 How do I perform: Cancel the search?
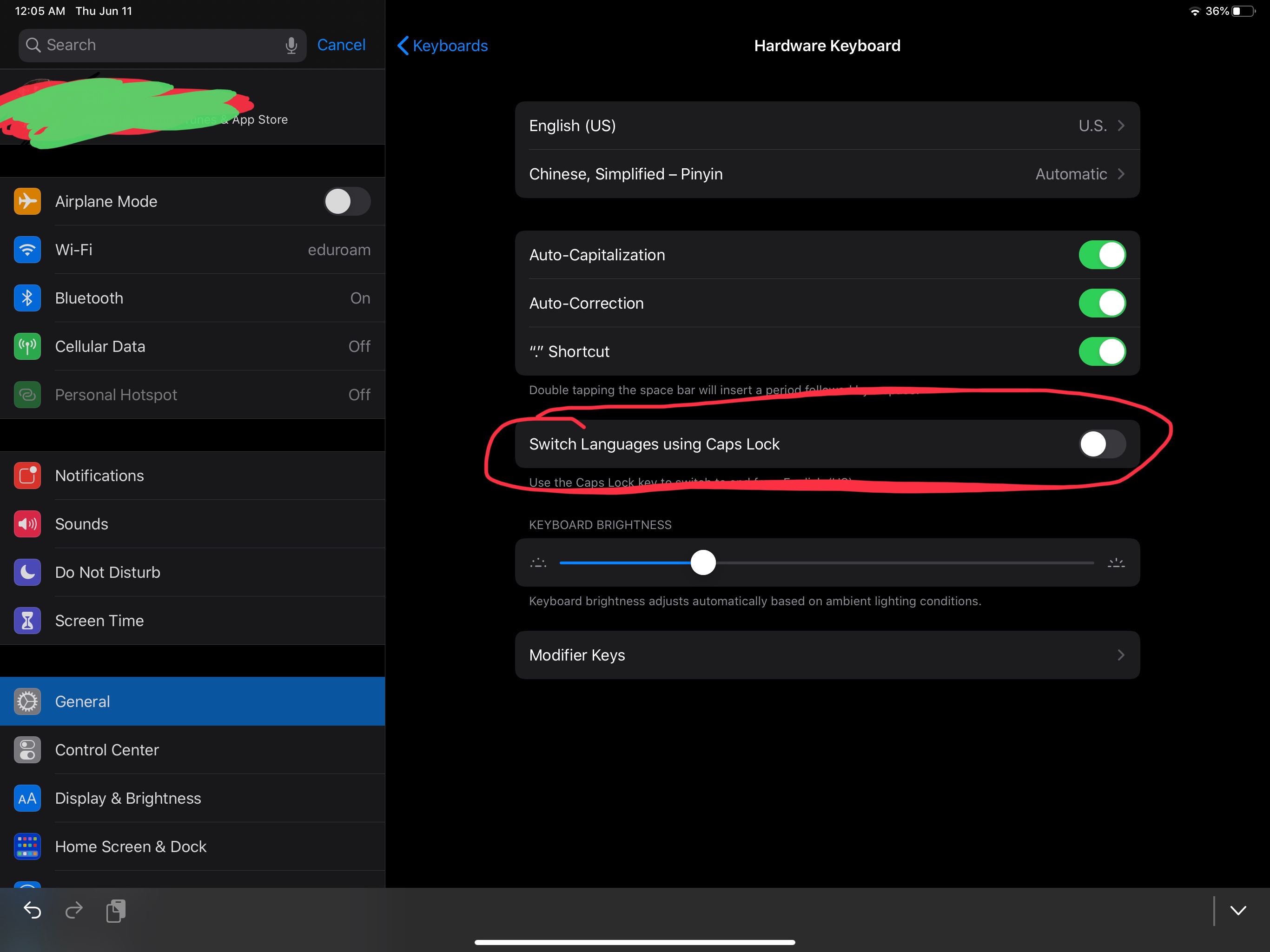pos(341,45)
